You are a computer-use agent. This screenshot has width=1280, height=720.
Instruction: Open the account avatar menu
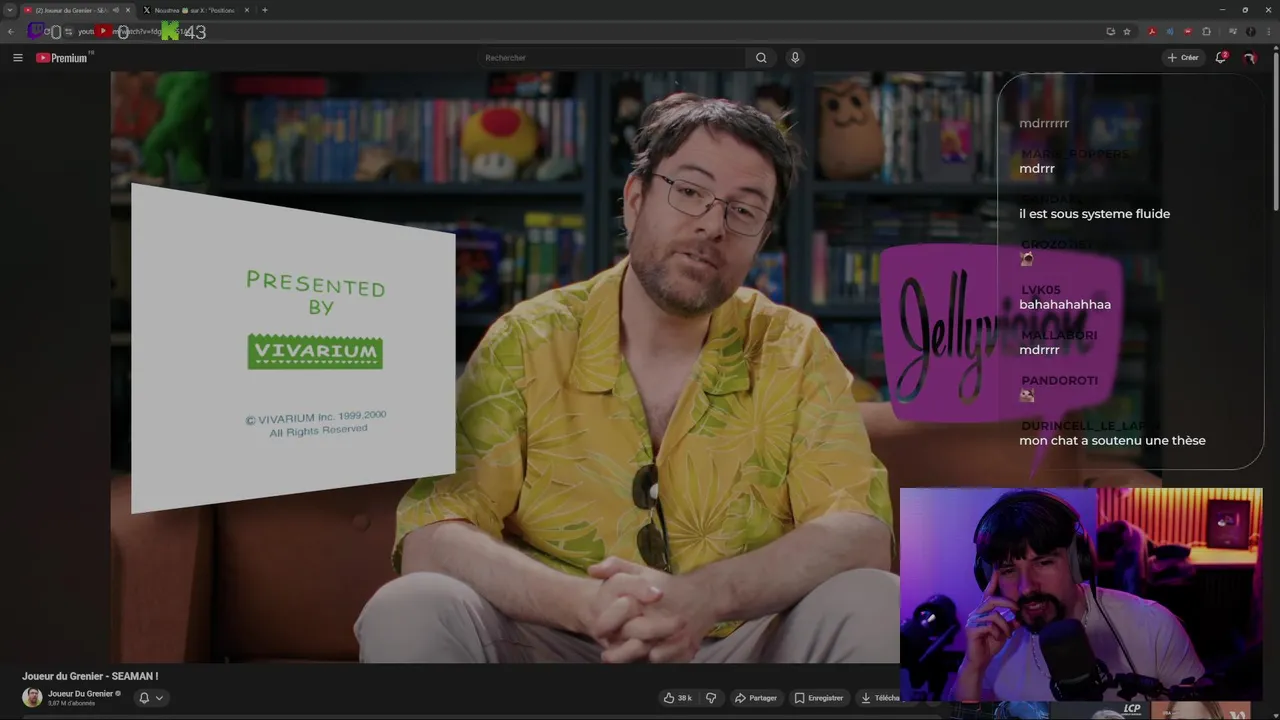click(x=1249, y=58)
